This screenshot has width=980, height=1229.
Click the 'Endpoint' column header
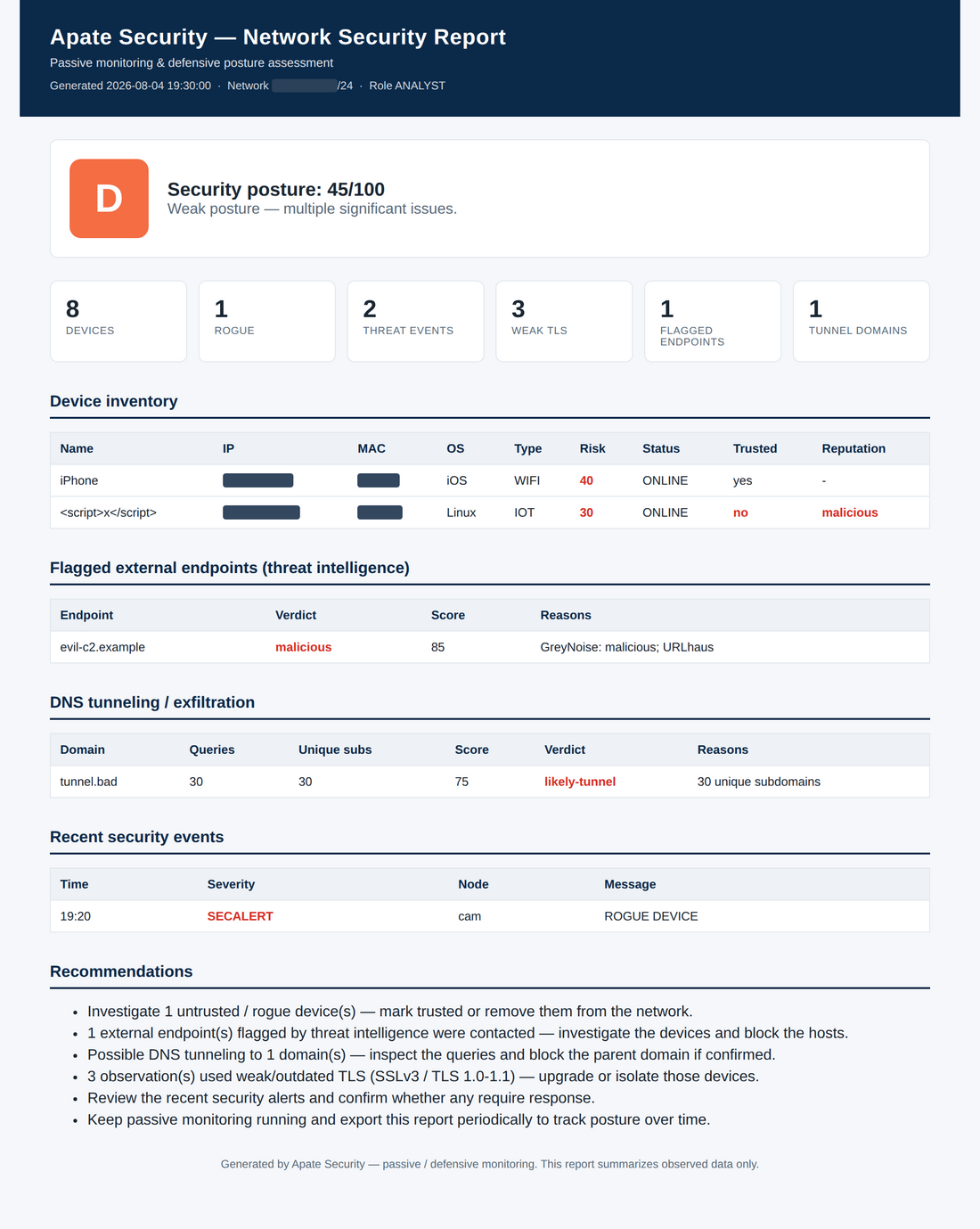[x=86, y=615]
